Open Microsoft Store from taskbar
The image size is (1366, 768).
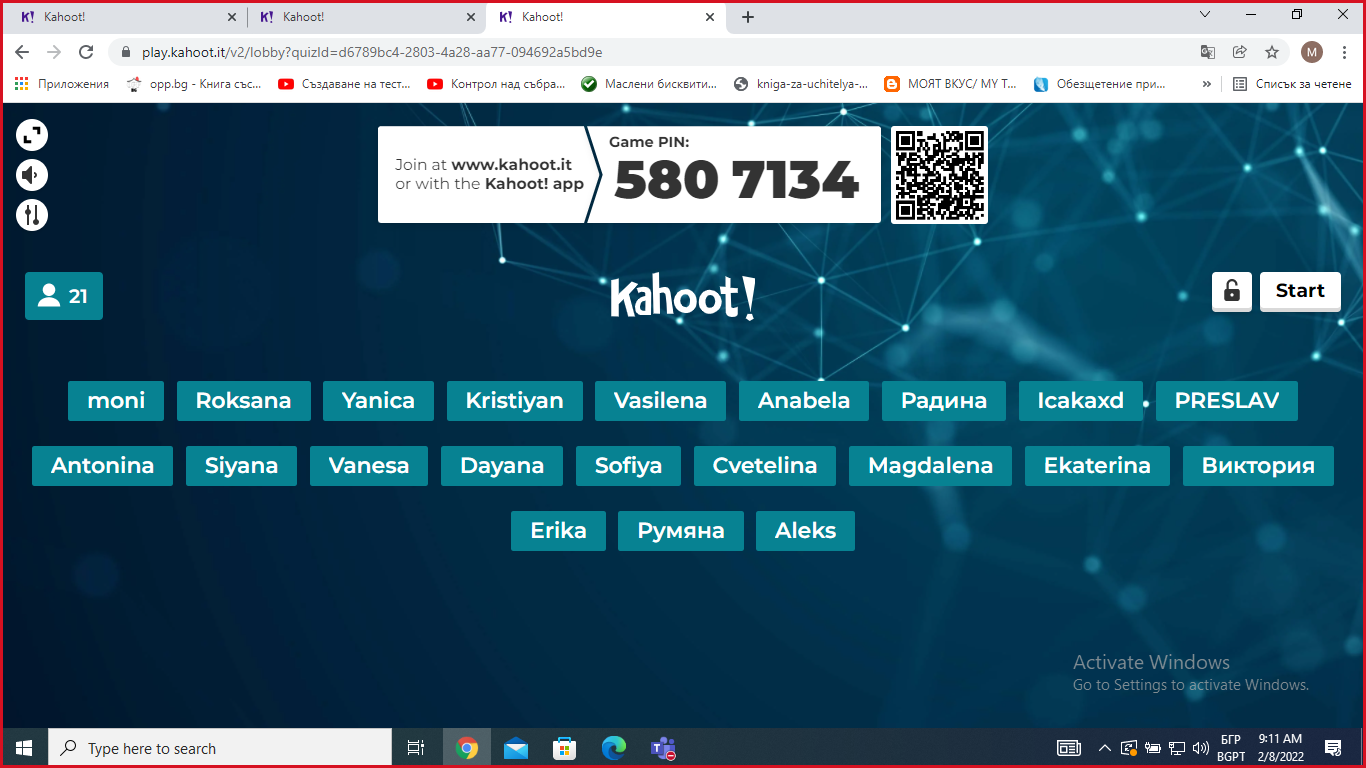564,748
